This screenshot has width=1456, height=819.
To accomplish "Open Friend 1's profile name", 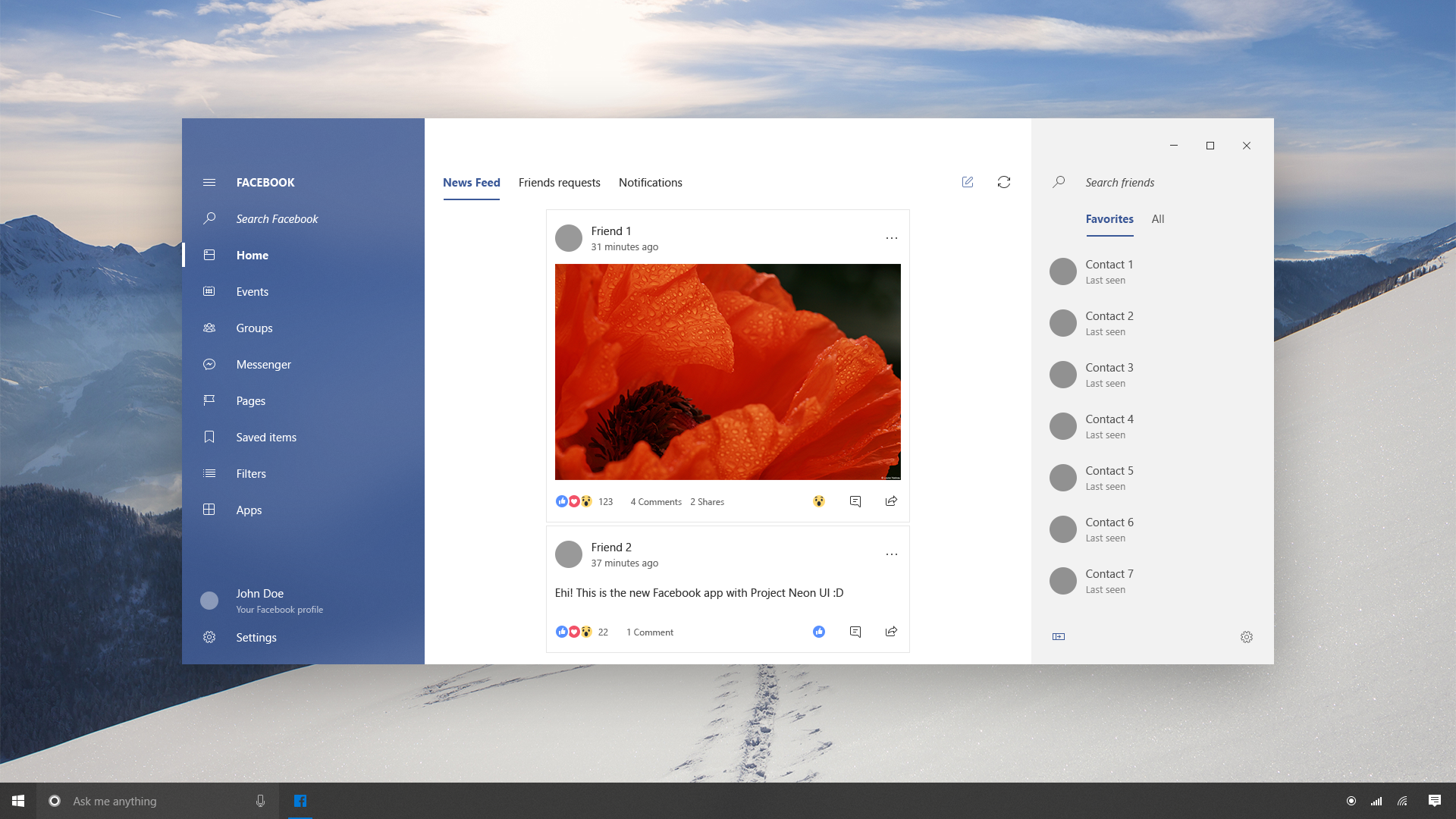I will tap(611, 231).
